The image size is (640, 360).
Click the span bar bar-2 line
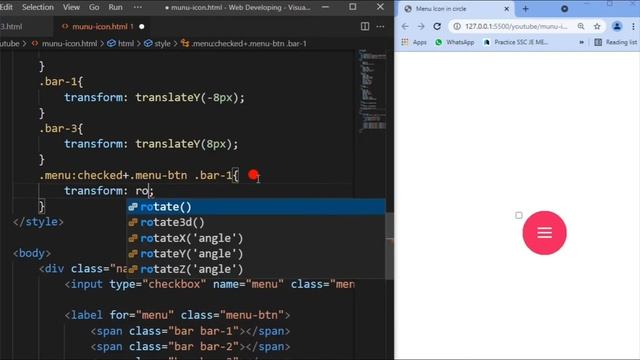pos(190,347)
